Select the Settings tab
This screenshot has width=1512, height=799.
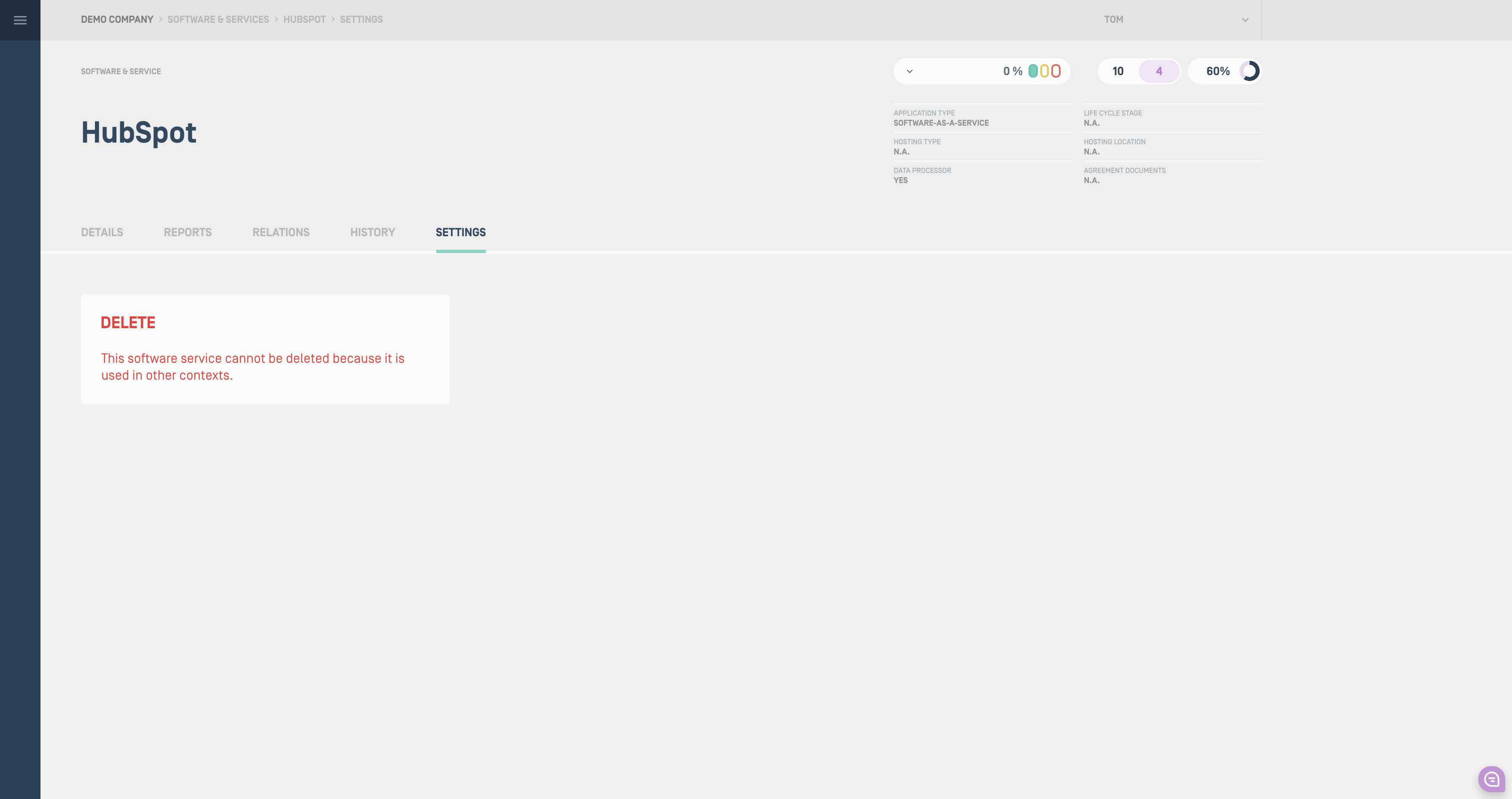tap(460, 232)
